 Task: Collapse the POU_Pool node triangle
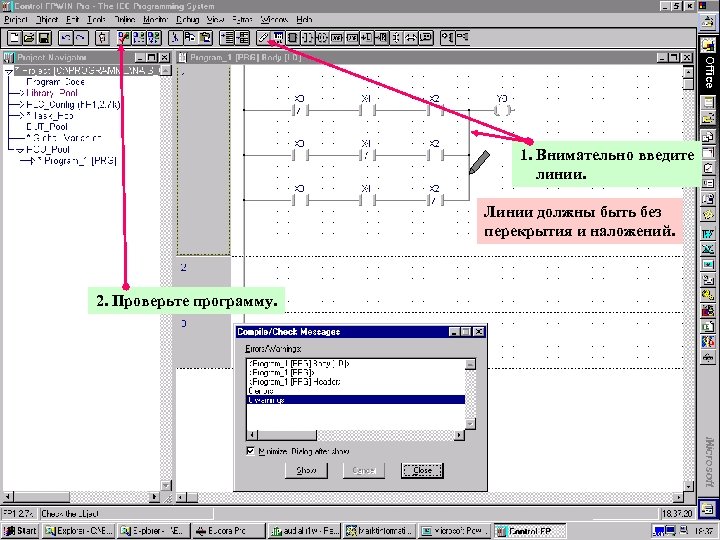20,150
